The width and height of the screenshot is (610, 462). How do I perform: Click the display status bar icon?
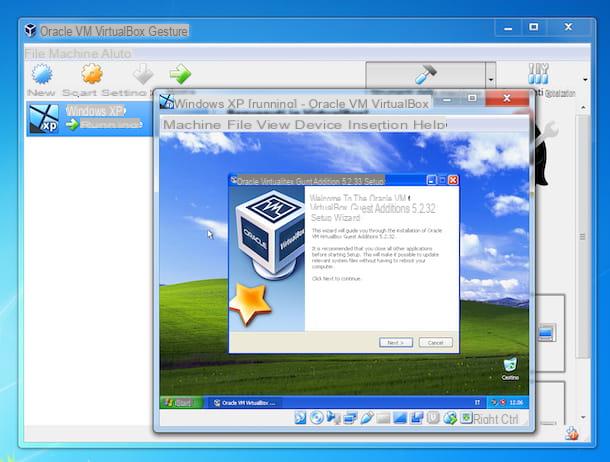pyautogui.click(x=400, y=418)
